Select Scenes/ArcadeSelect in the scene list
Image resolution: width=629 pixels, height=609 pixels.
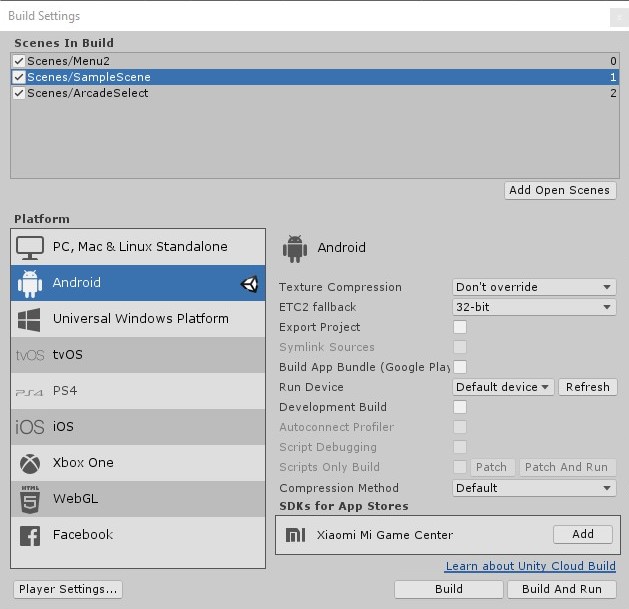tap(88, 93)
